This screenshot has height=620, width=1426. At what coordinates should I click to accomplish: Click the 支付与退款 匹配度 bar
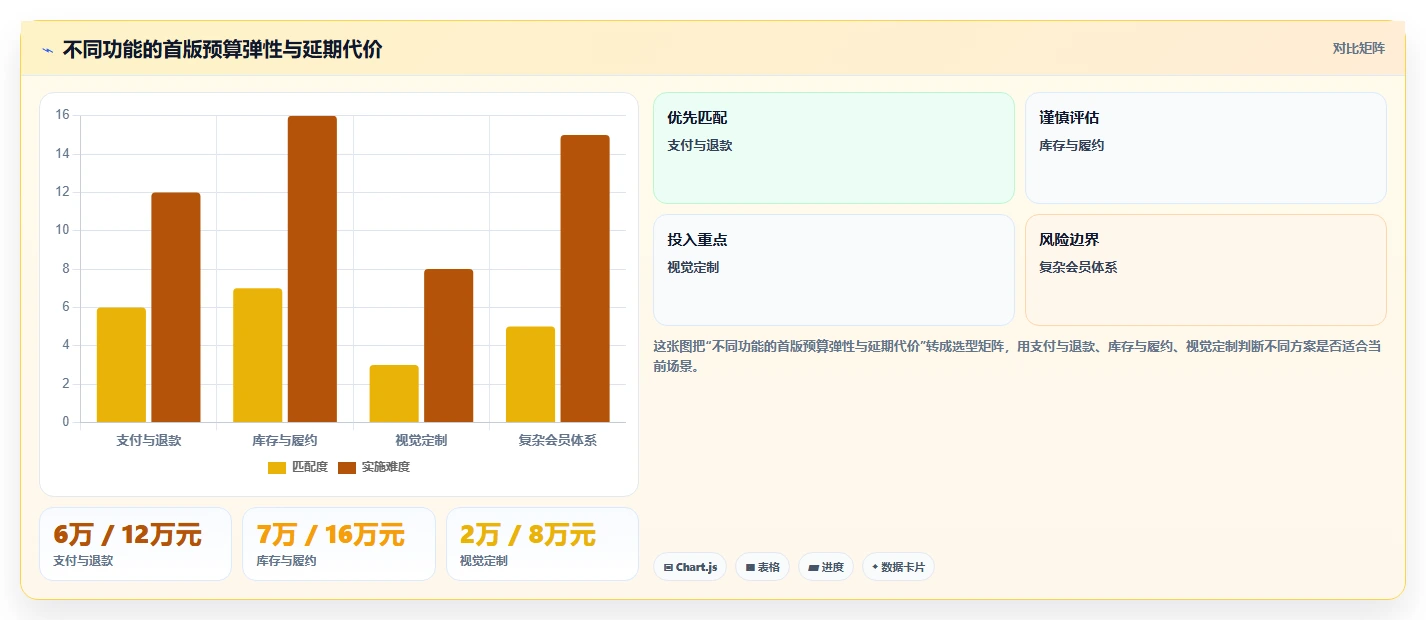point(121,365)
